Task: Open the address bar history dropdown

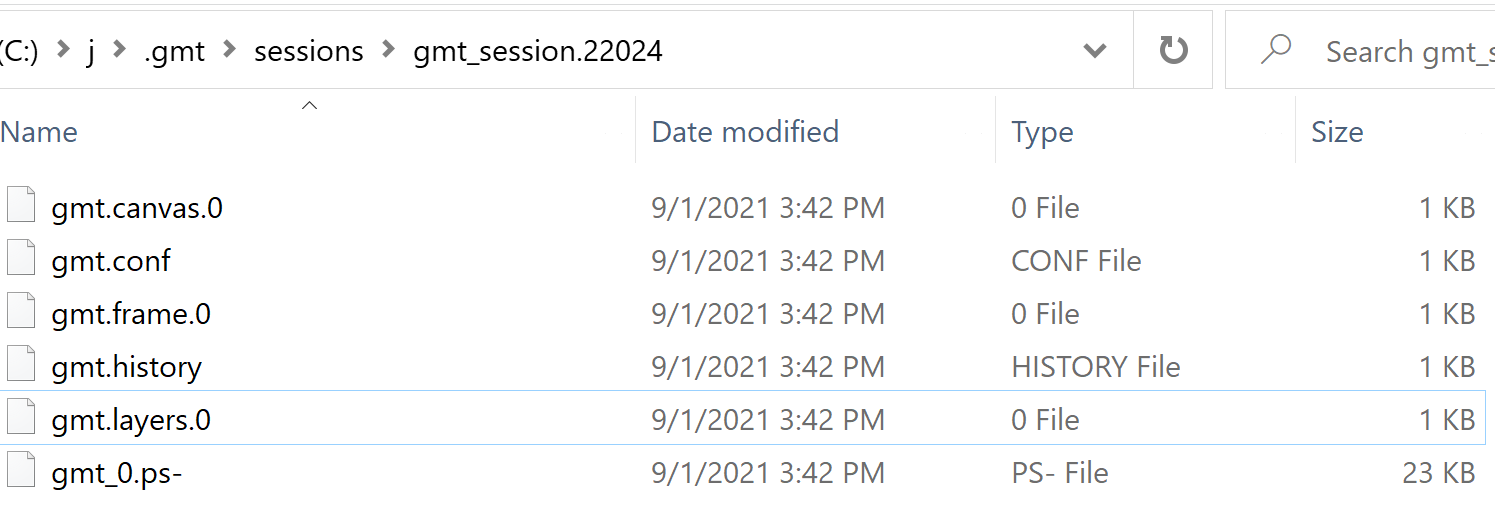Action: coord(1095,51)
